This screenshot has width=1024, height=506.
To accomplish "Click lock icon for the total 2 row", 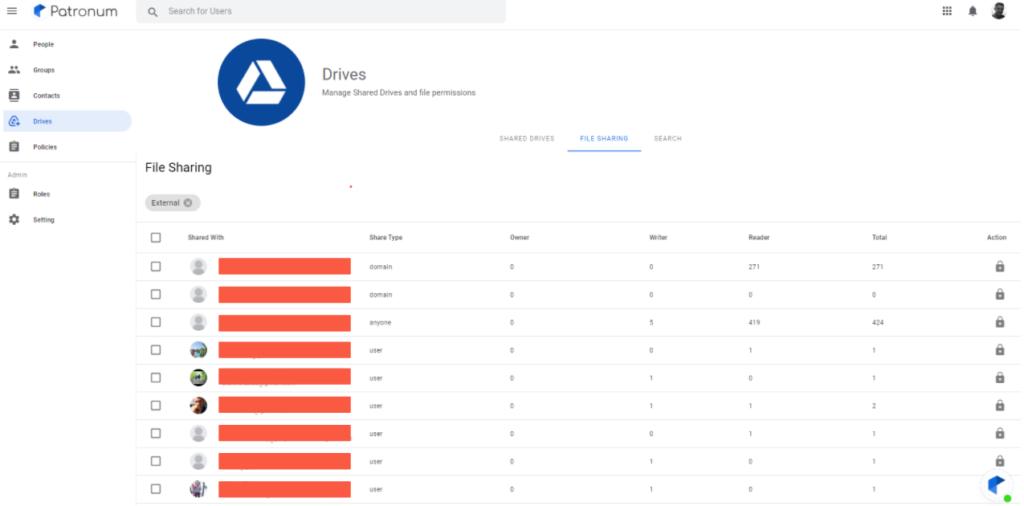I will [x=1000, y=405].
